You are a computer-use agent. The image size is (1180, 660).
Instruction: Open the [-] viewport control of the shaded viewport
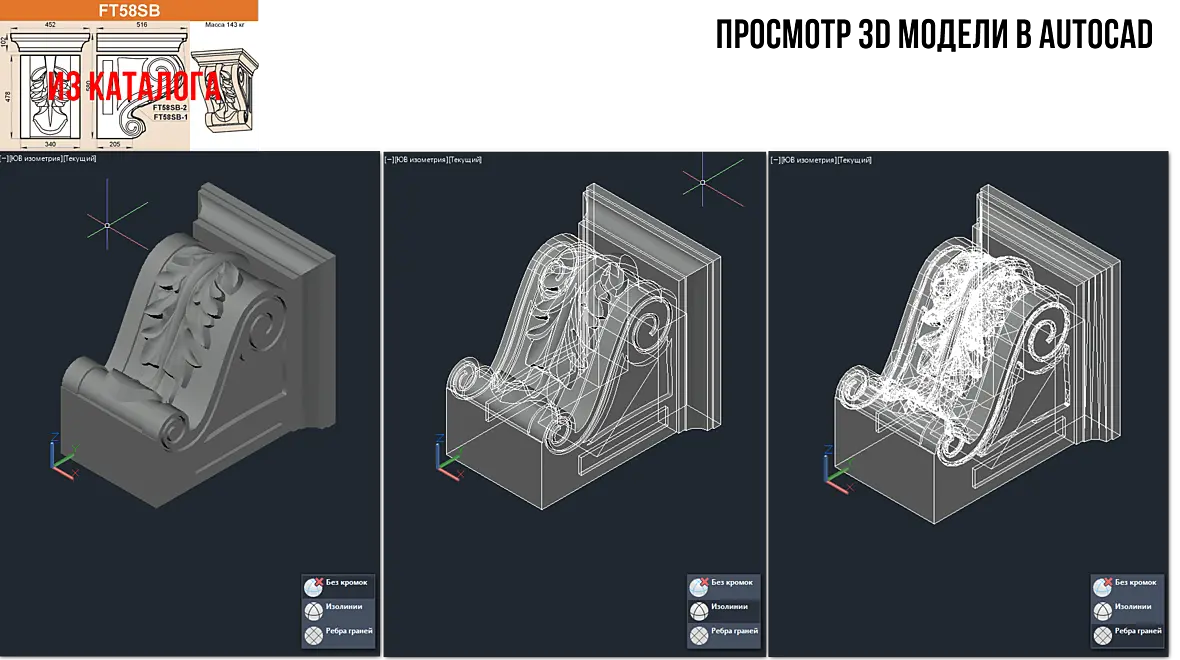pyautogui.click(x=4, y=159)
